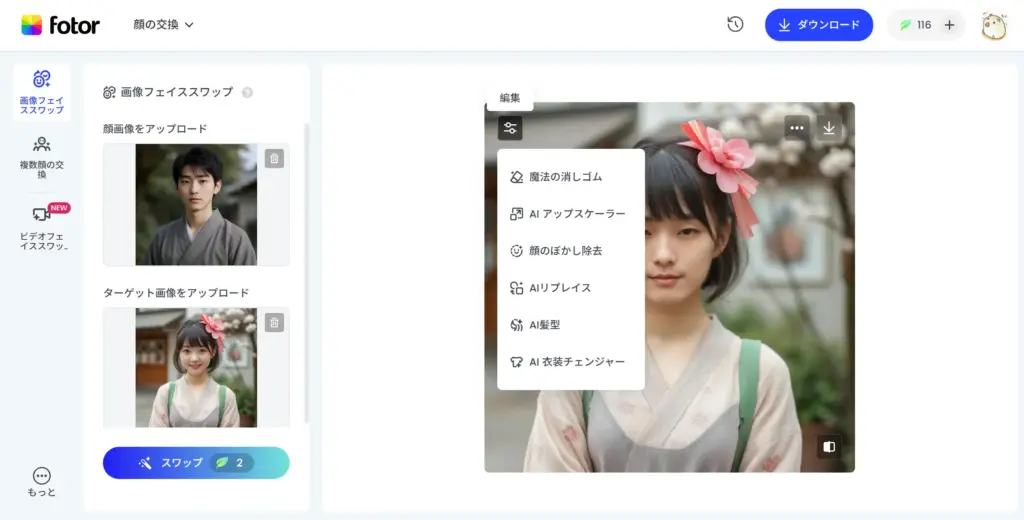Viewport: 1024px width, 520px height.
Task: Open the three-dots menu on result
Action: [797, 127]
